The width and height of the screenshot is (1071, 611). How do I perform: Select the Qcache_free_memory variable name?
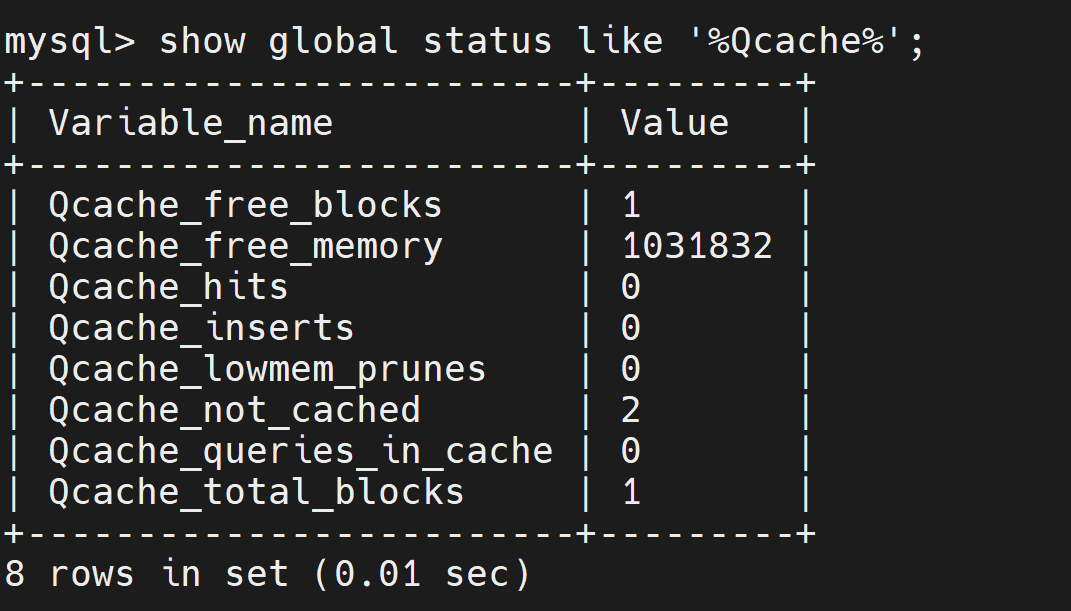coord(245,247)
